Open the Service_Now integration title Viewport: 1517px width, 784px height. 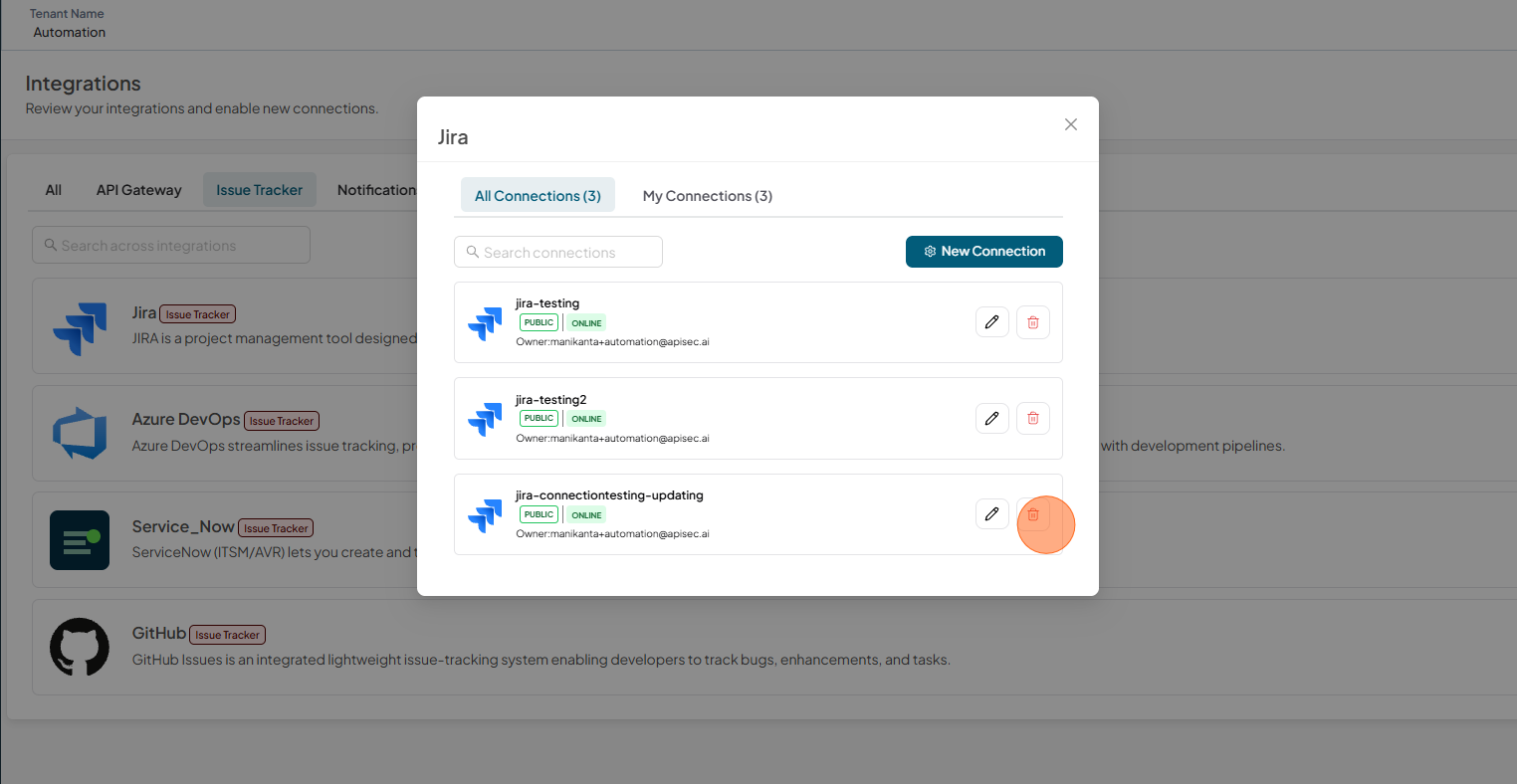[183, 527]
